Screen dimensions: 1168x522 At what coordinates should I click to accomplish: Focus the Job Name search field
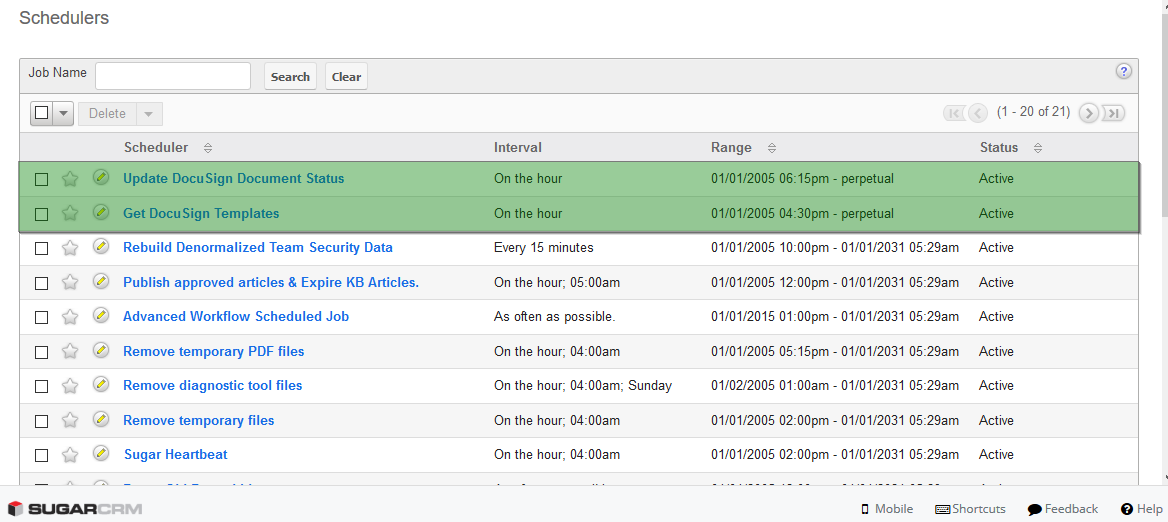click(173, 76)
